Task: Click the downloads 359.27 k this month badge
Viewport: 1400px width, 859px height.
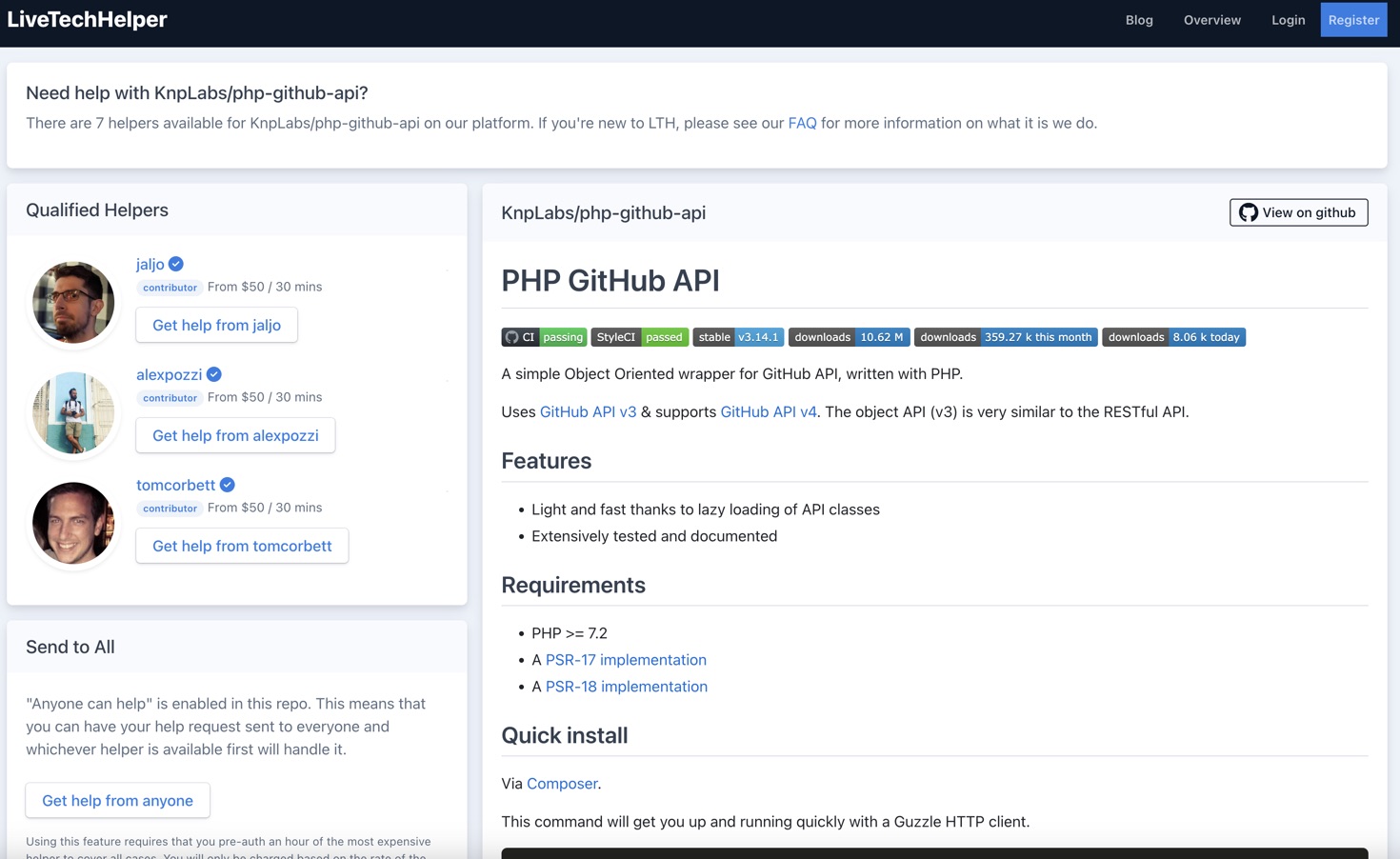Action: 1006,337
